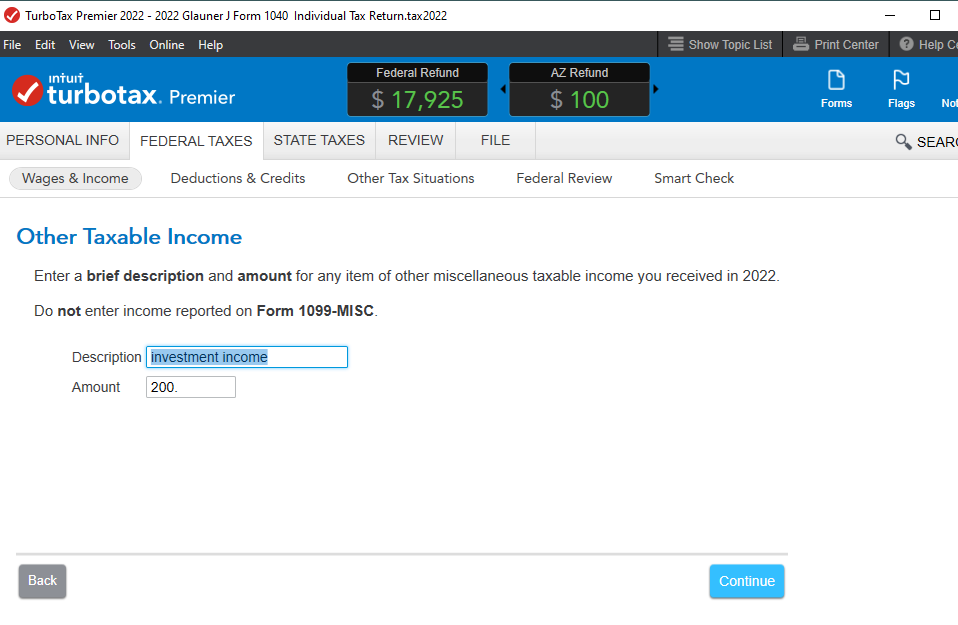Select the Federal Taxes tab
Image resolution: width=958 pixels, height=625 pixels.
(196, 141)
